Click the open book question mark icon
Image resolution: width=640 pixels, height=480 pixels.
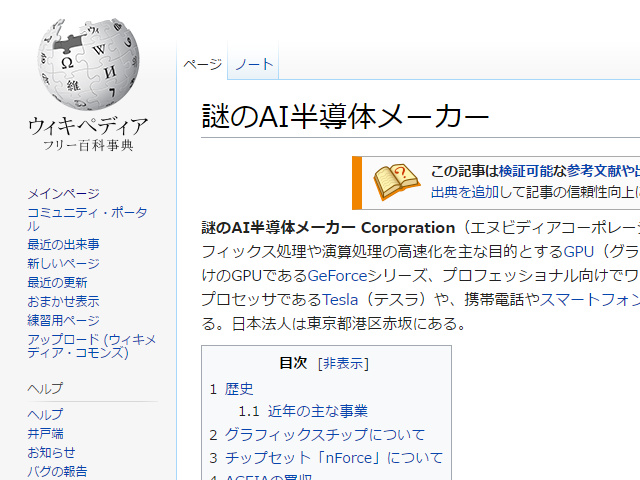[x=396, y=182]
